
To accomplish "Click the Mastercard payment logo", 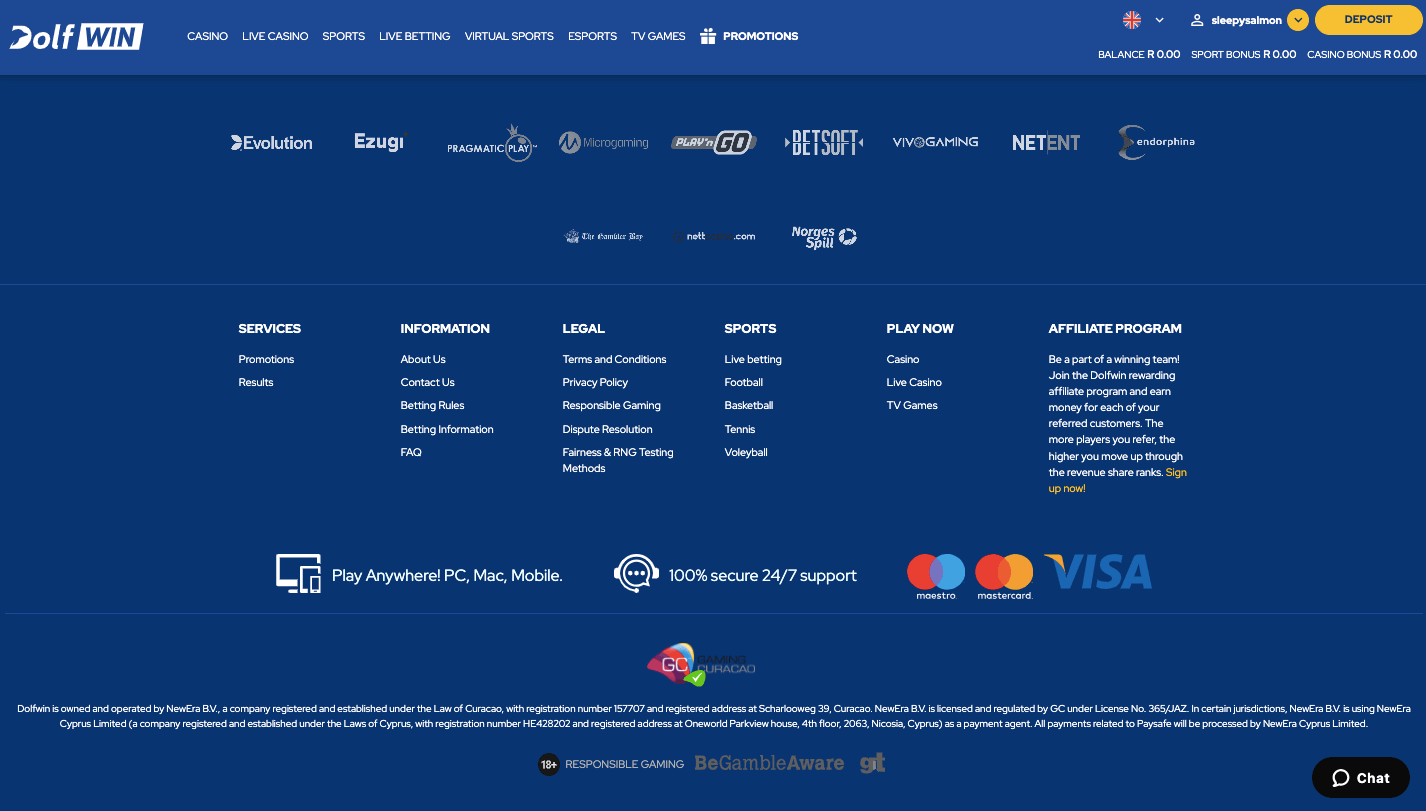I will pos(1004,576).
